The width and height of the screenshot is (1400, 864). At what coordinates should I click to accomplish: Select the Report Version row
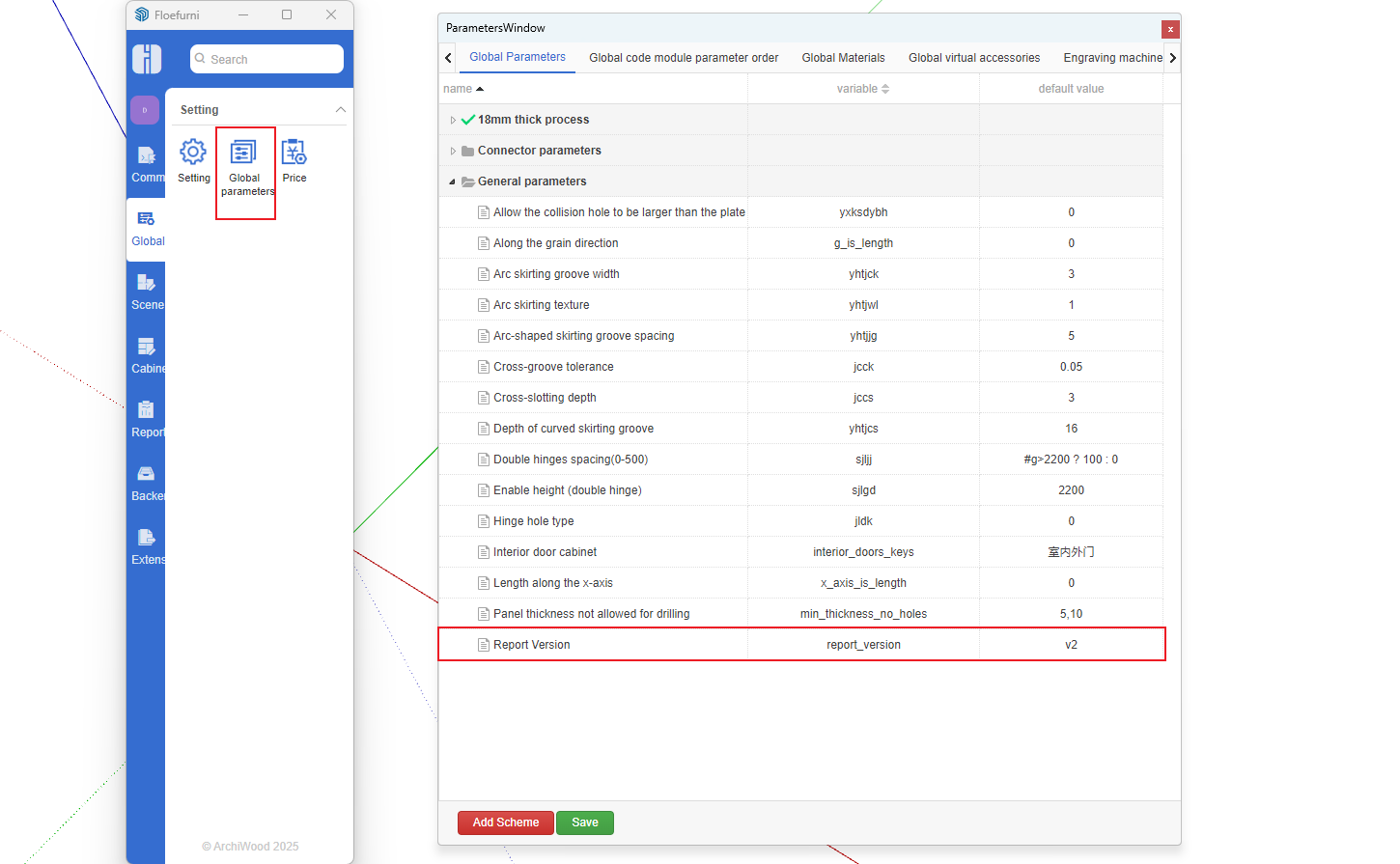pyautogui.click(x=801, y=645)
